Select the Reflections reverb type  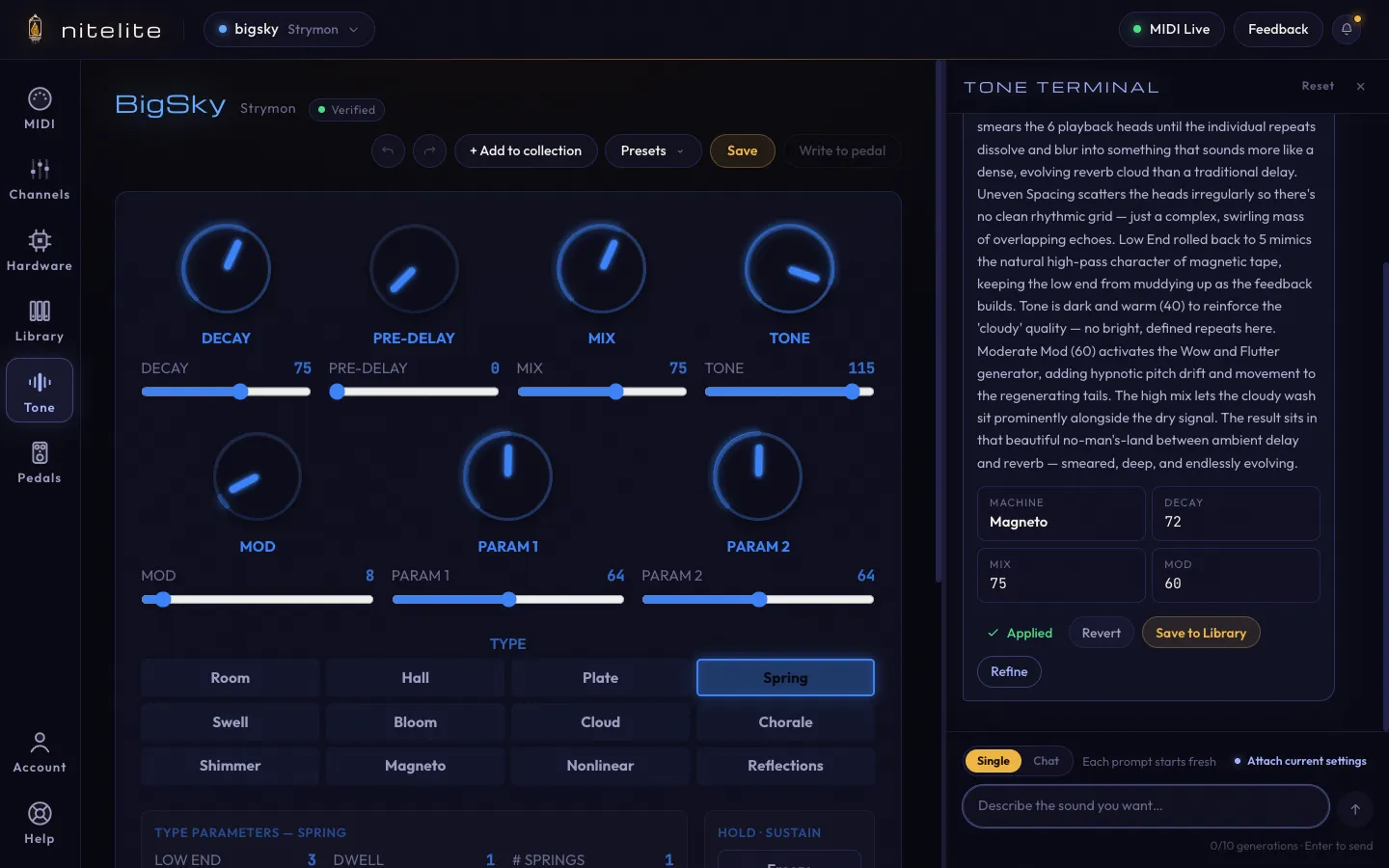click(x=785, y=766)
